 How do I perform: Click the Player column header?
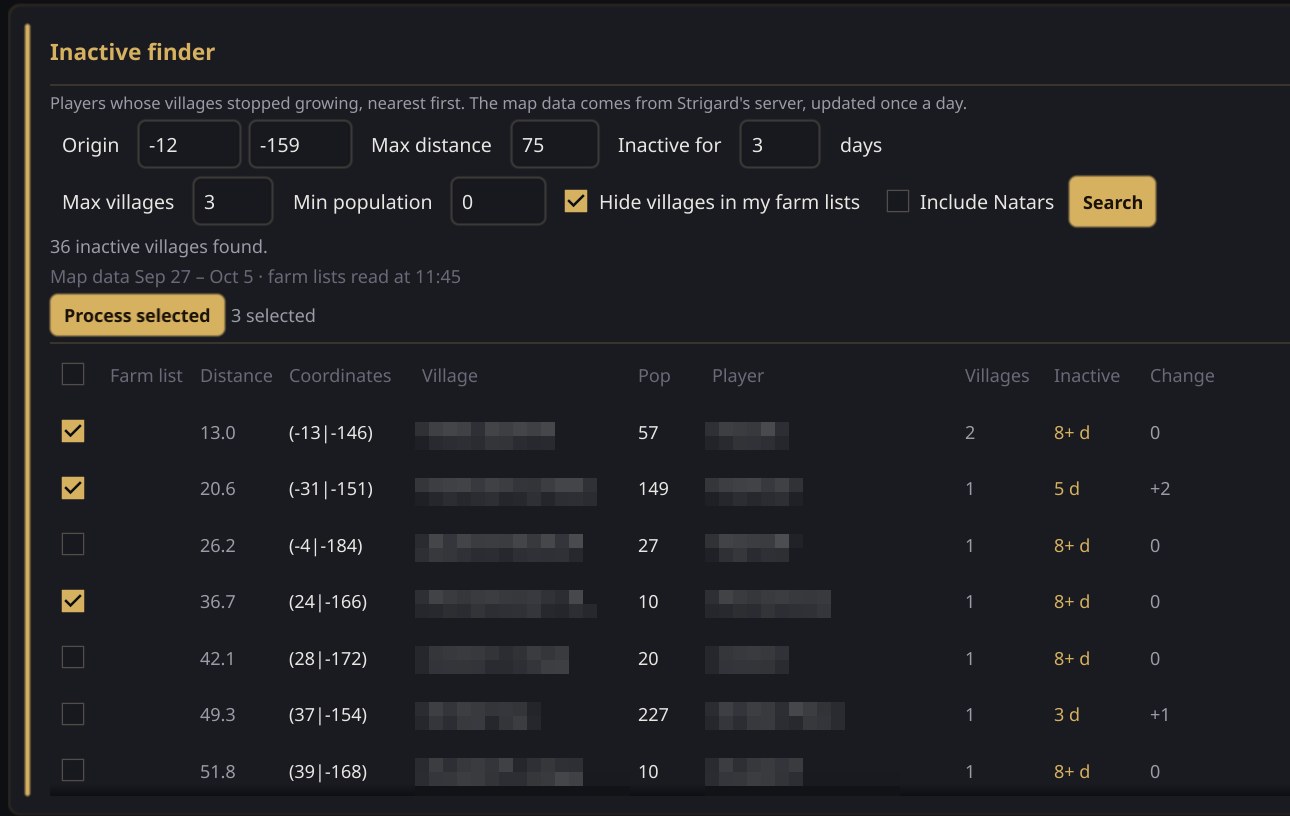[738, 376]
